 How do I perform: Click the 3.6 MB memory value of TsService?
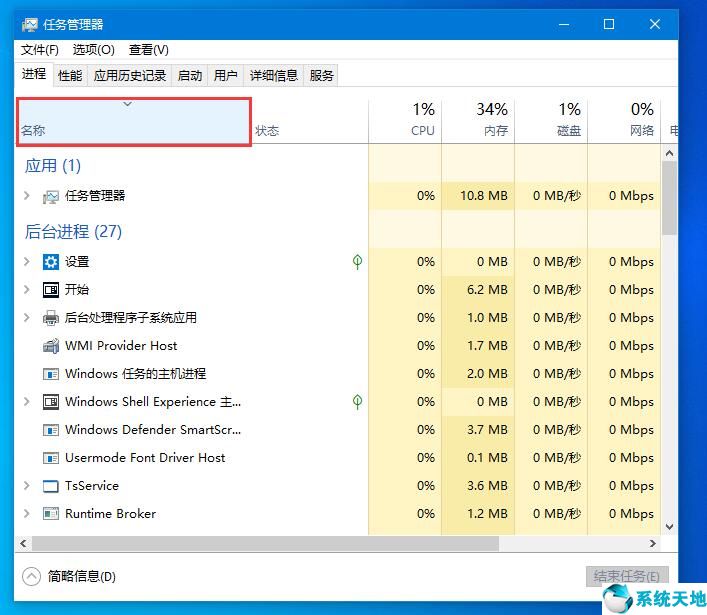point(487,486)
